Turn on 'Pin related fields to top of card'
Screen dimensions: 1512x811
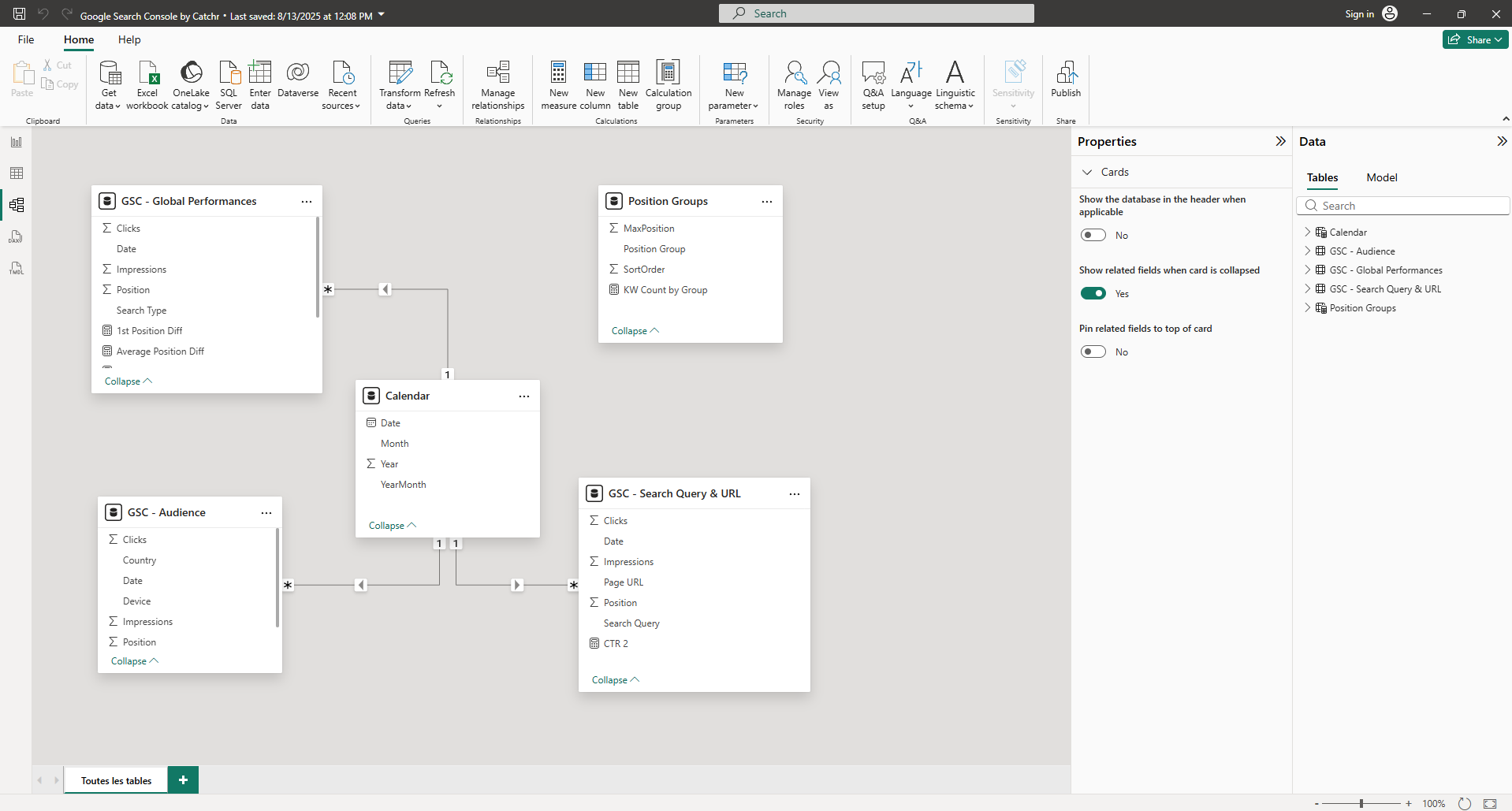tap(1093, 351)
